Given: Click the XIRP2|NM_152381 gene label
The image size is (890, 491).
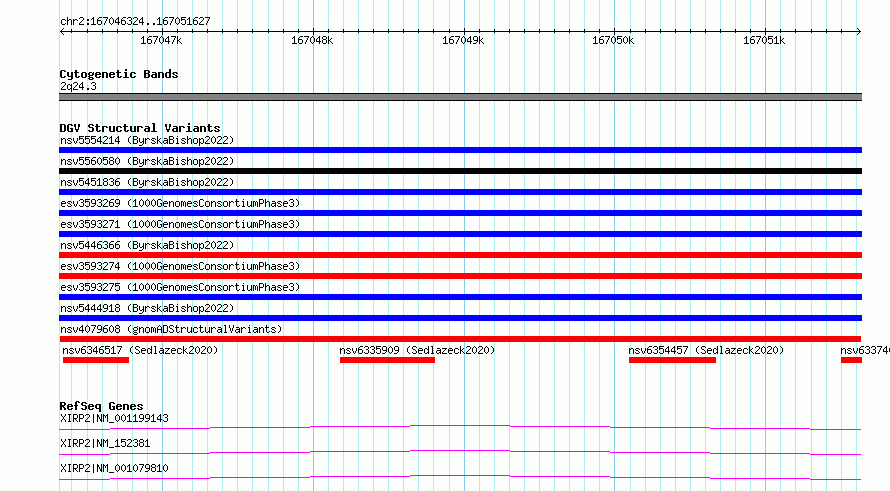Looking at the screenshot, I should [105, 443].
